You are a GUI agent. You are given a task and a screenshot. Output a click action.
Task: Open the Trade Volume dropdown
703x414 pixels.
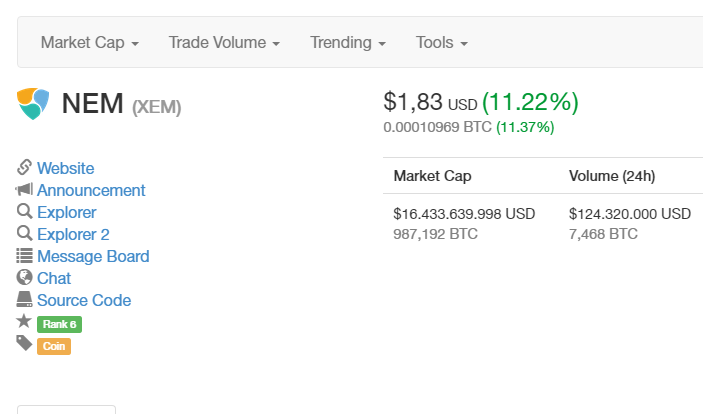(x=223, y=43)
